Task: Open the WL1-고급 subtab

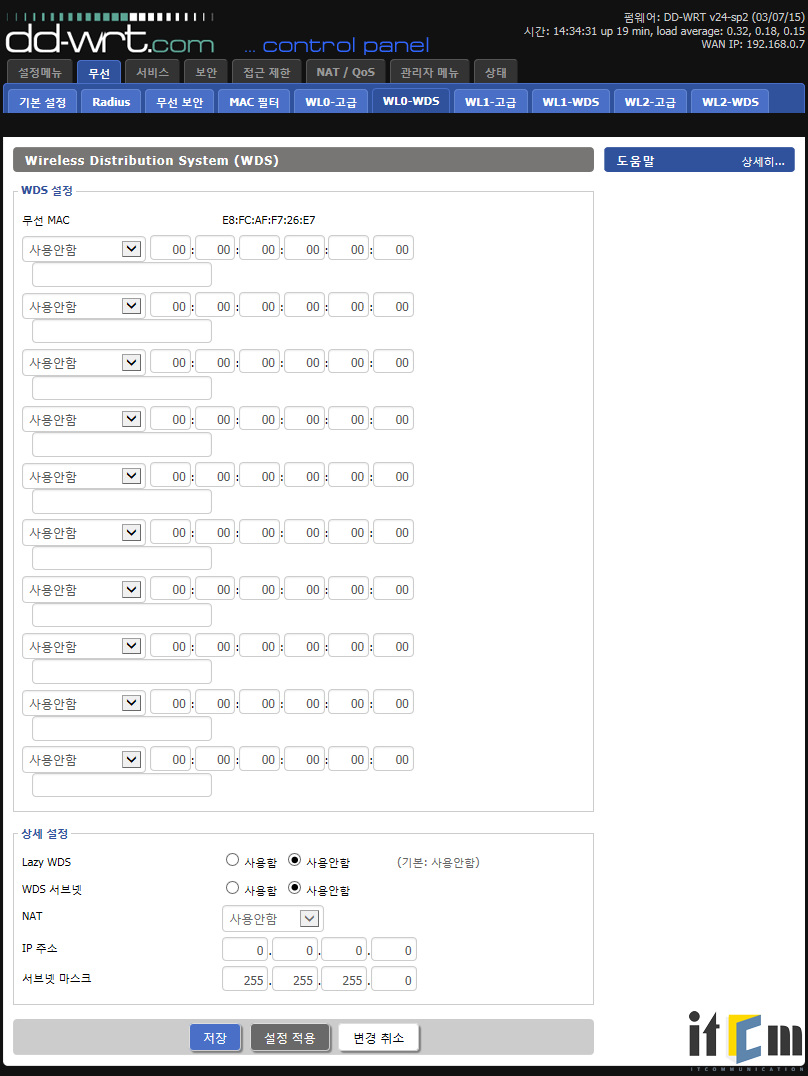Action: click(x=490, y=102)
